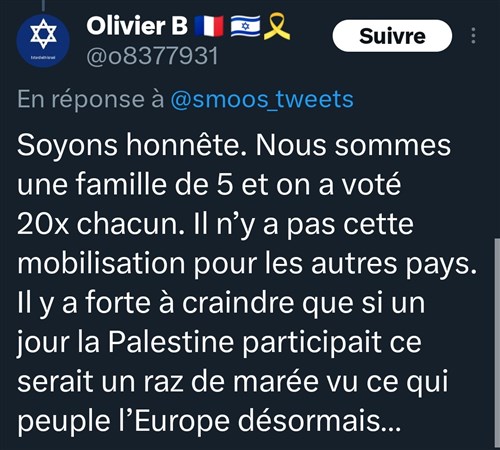The height and width of the screenshot is (450, 500).
Task: Open tweet by clicking 'Soyons honnête' line
Action: coord(234,146)
